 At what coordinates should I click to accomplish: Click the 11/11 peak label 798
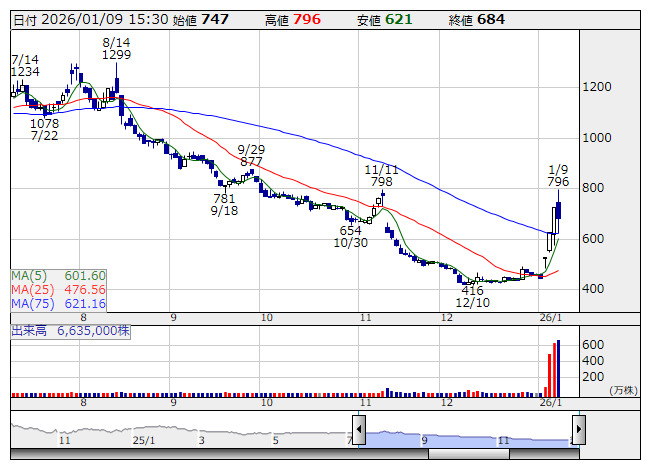[381, 182]
